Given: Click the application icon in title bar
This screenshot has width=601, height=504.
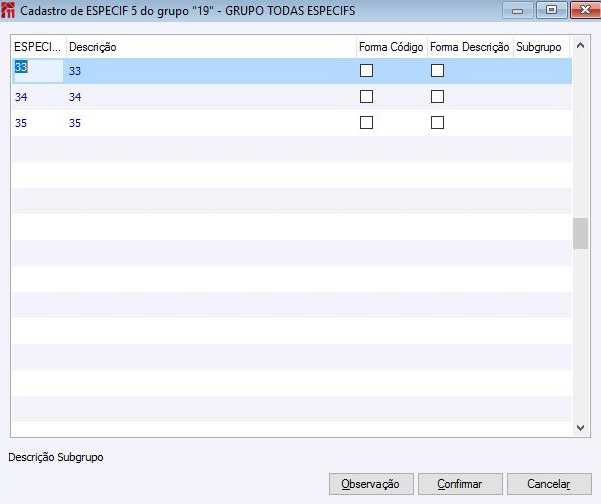Looking at the screenshot, I should point(8,10).
